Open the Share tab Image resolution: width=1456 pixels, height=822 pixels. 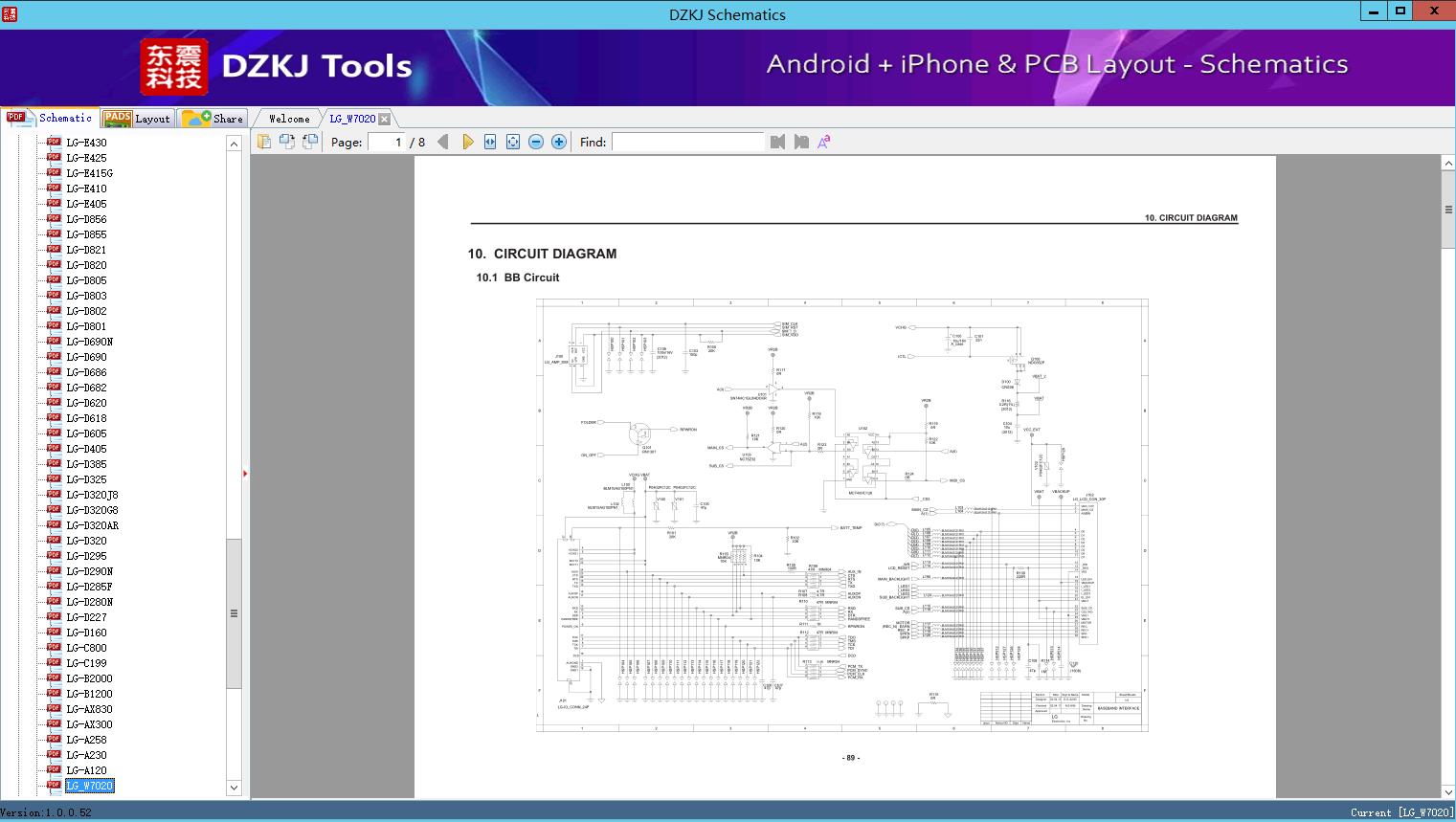tap(213, 119)
